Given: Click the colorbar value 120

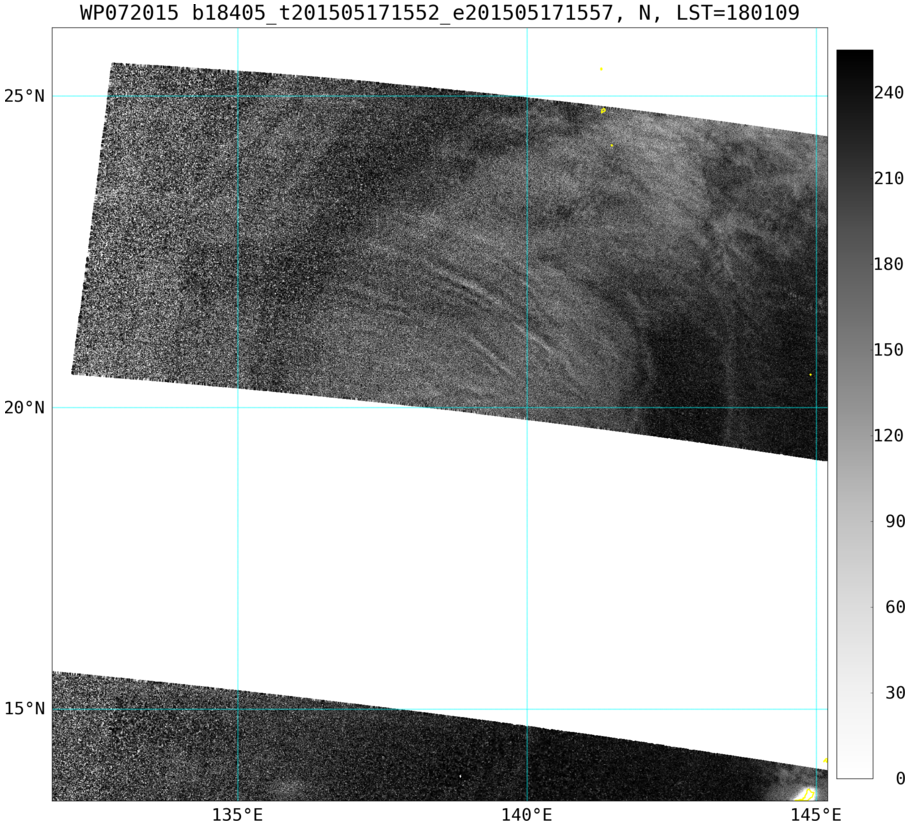Looking at the screenshot, I should click(889, 436).
